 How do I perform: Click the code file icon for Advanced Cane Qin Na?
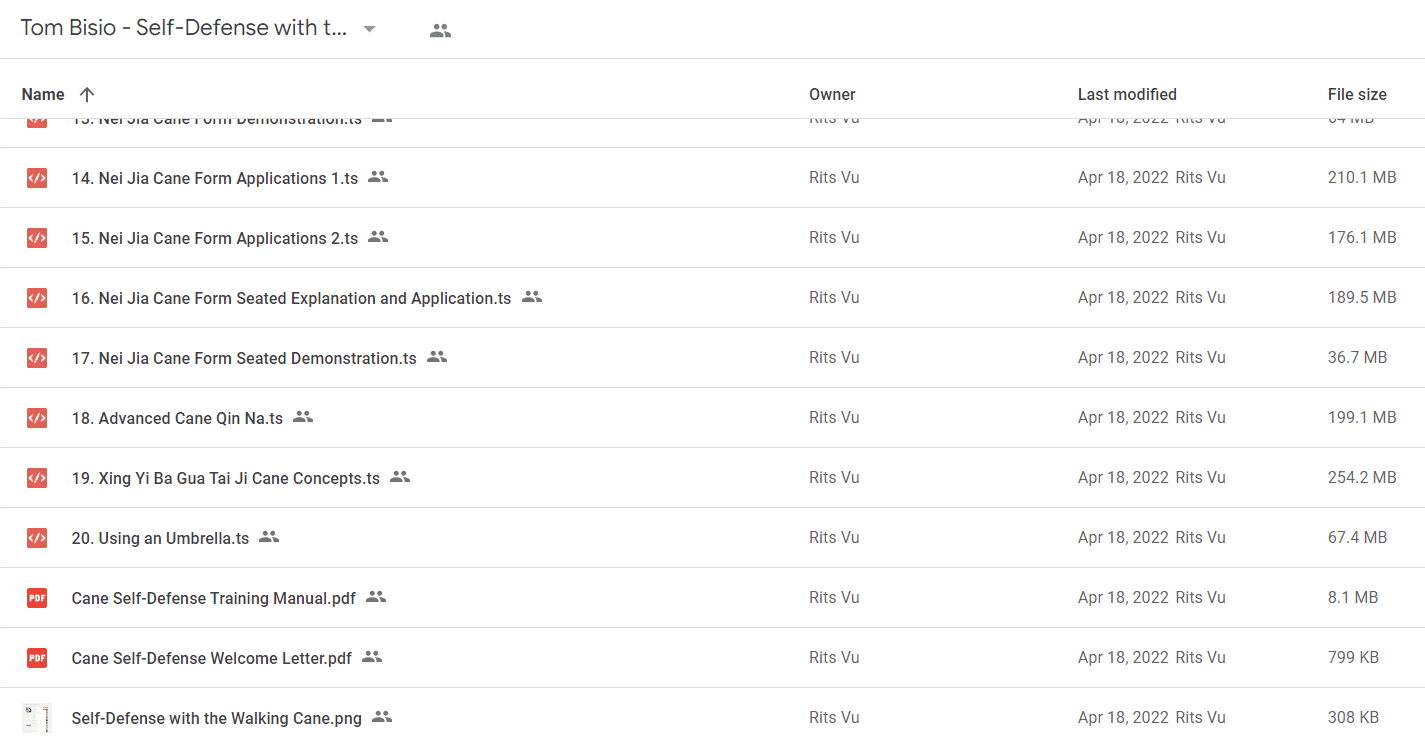click(37, 418)
